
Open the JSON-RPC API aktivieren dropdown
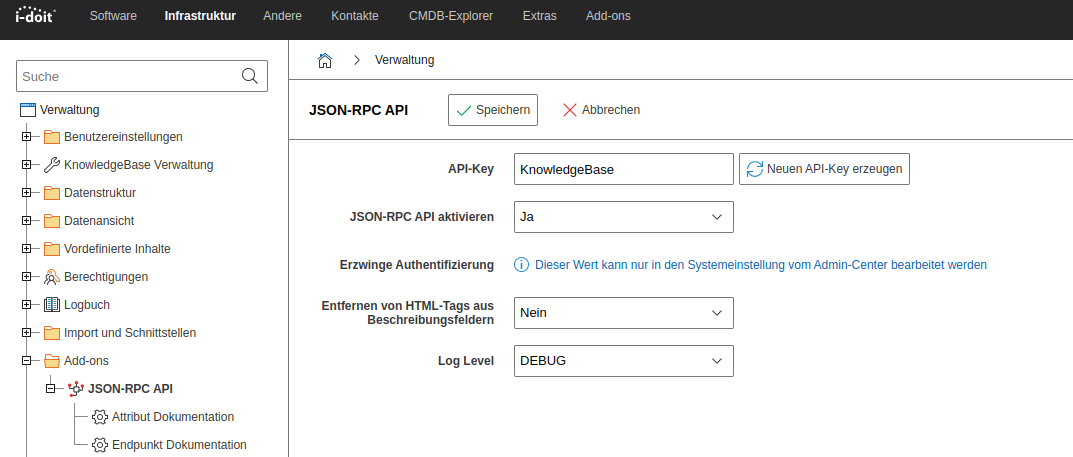(x=623, y=217)
